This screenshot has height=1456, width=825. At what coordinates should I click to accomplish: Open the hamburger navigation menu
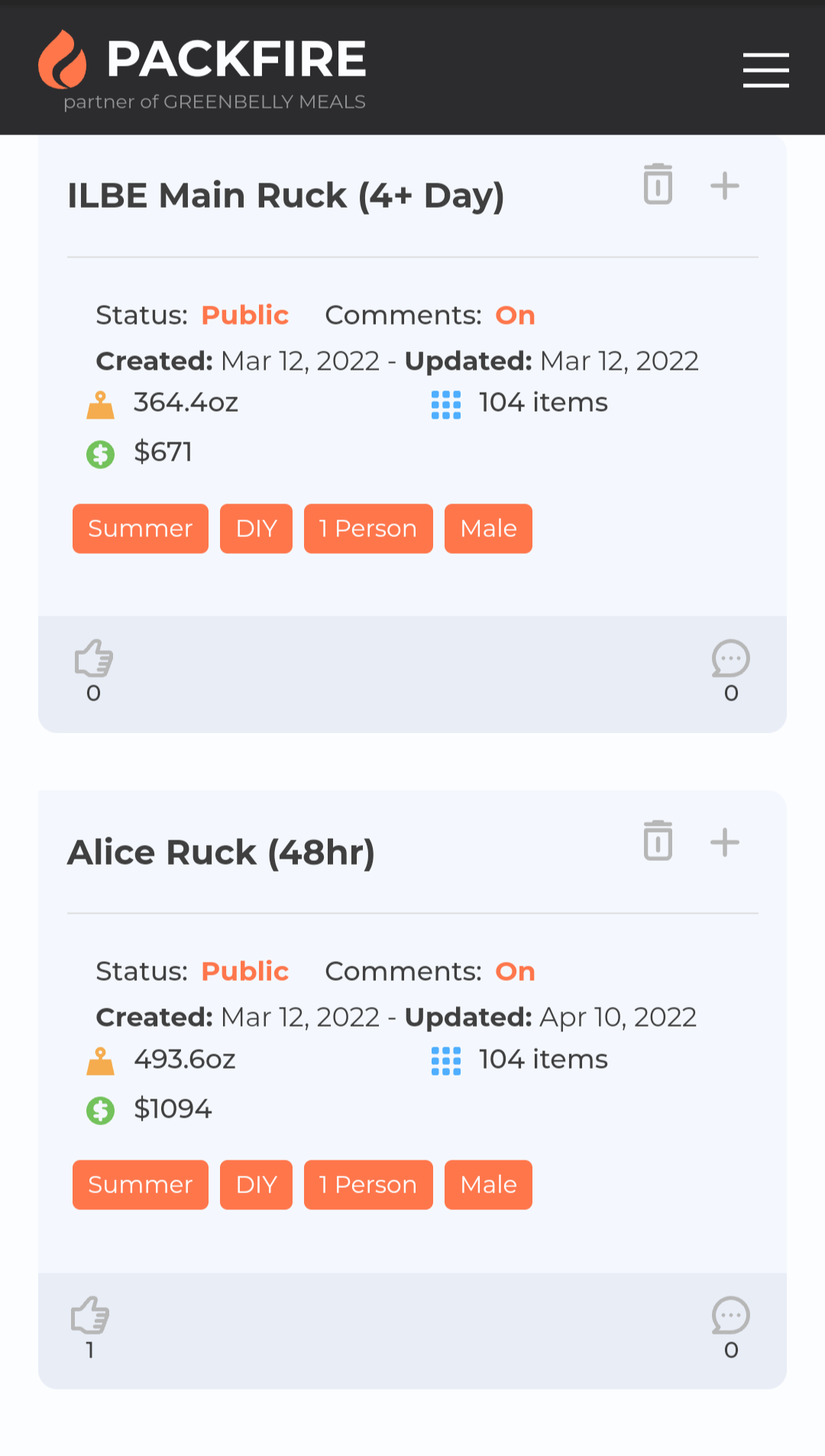coord(765,70)
